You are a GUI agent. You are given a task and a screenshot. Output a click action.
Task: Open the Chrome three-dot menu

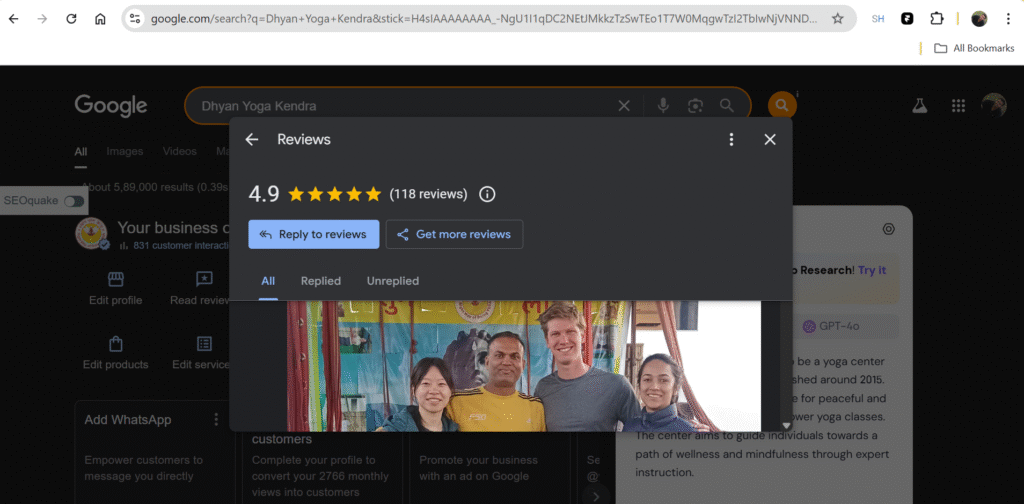(1008, 19)
